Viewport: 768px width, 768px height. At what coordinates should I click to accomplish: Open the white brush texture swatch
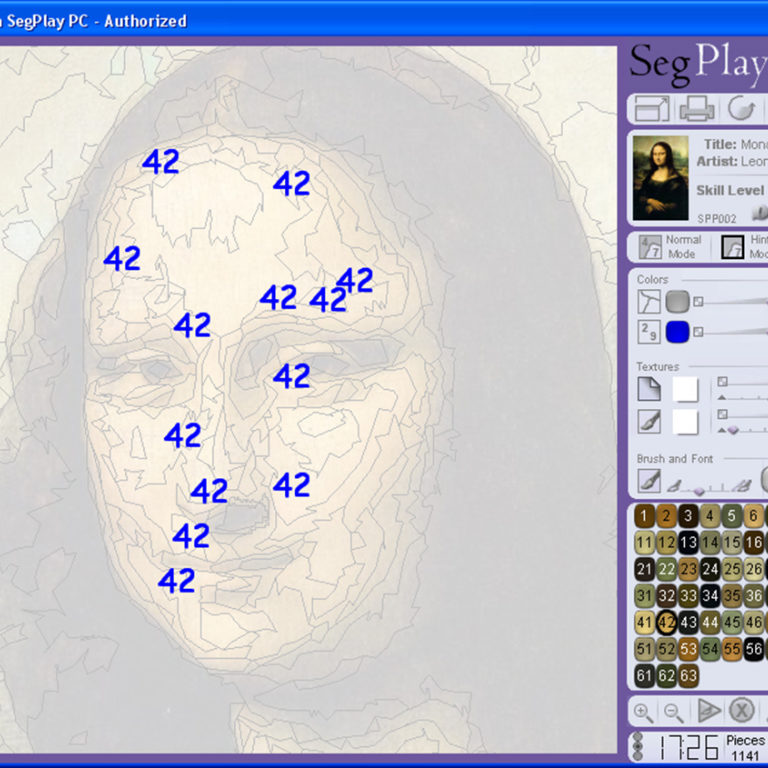pos(685,422)
